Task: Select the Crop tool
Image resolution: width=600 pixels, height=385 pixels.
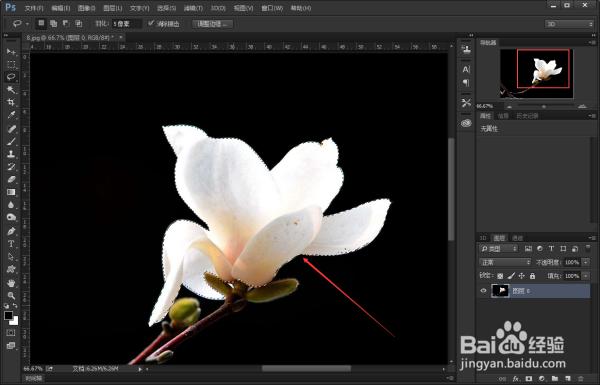Action: tap(11, 102)
